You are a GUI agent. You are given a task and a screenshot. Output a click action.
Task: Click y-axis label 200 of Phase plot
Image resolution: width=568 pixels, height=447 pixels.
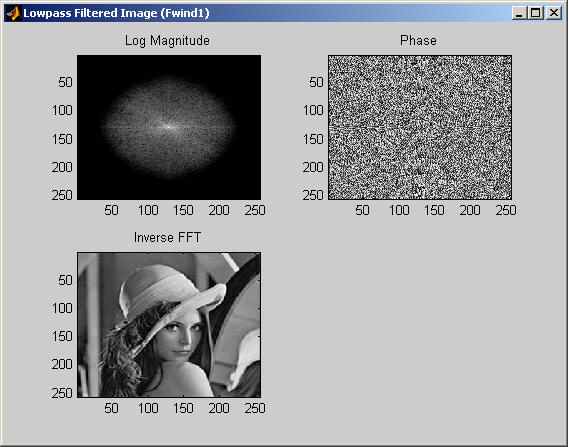(313, 167)
